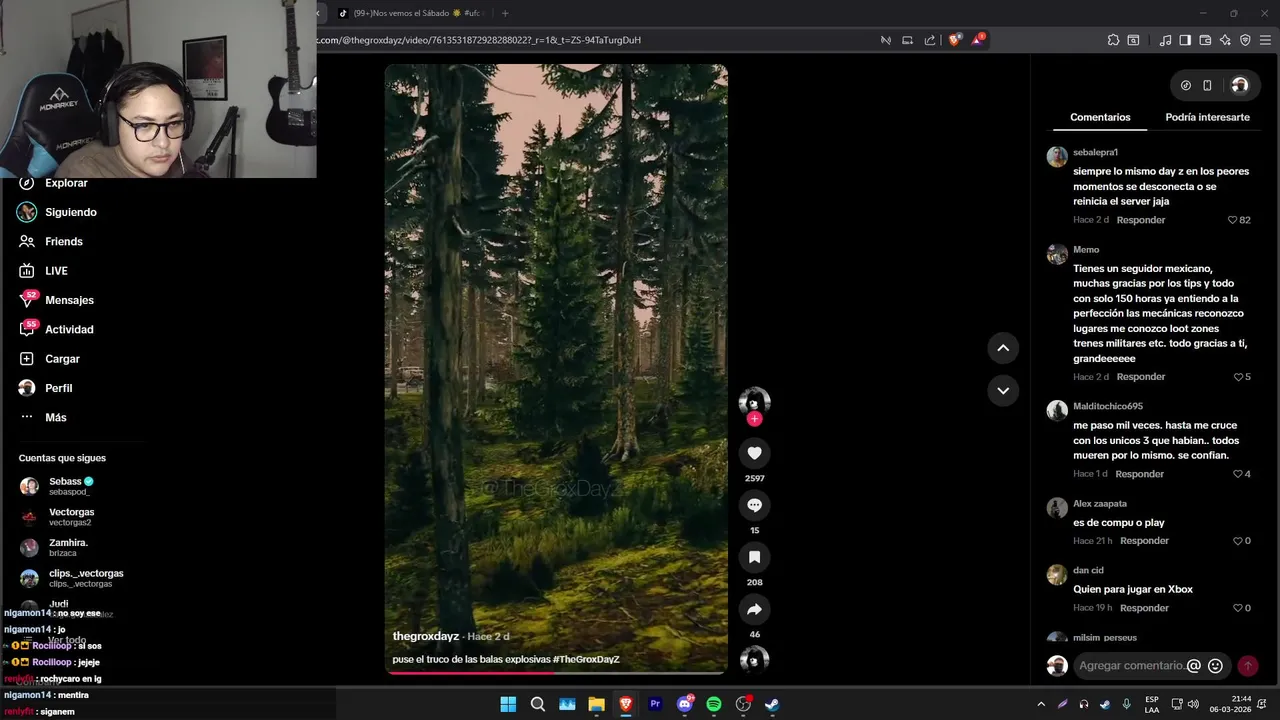The width and height of the screenshot is (1280, 720).
Task: Open Brave Shields lion icon
Action: click(954, 40)
